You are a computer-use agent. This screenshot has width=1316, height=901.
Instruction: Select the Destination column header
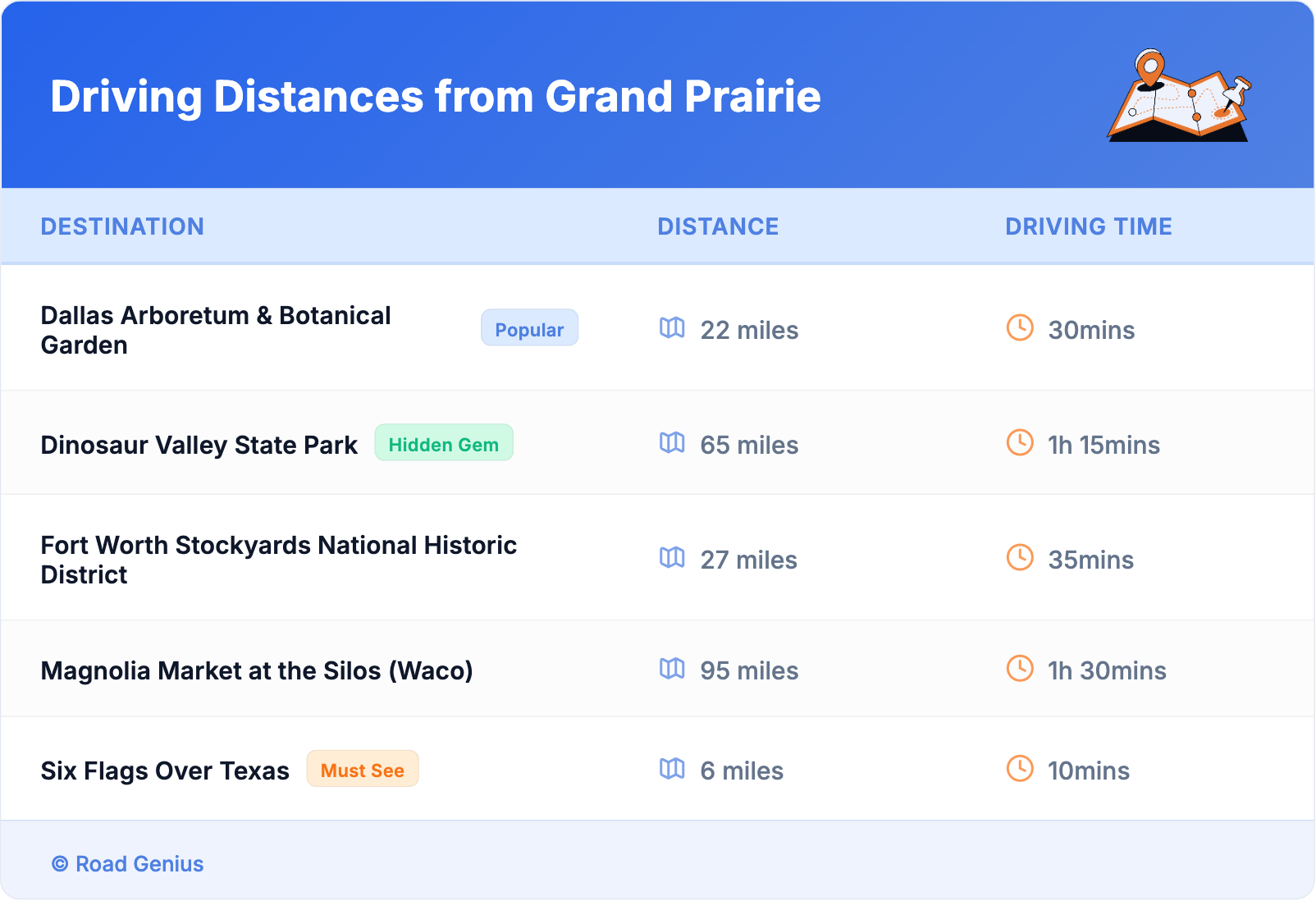122,226
